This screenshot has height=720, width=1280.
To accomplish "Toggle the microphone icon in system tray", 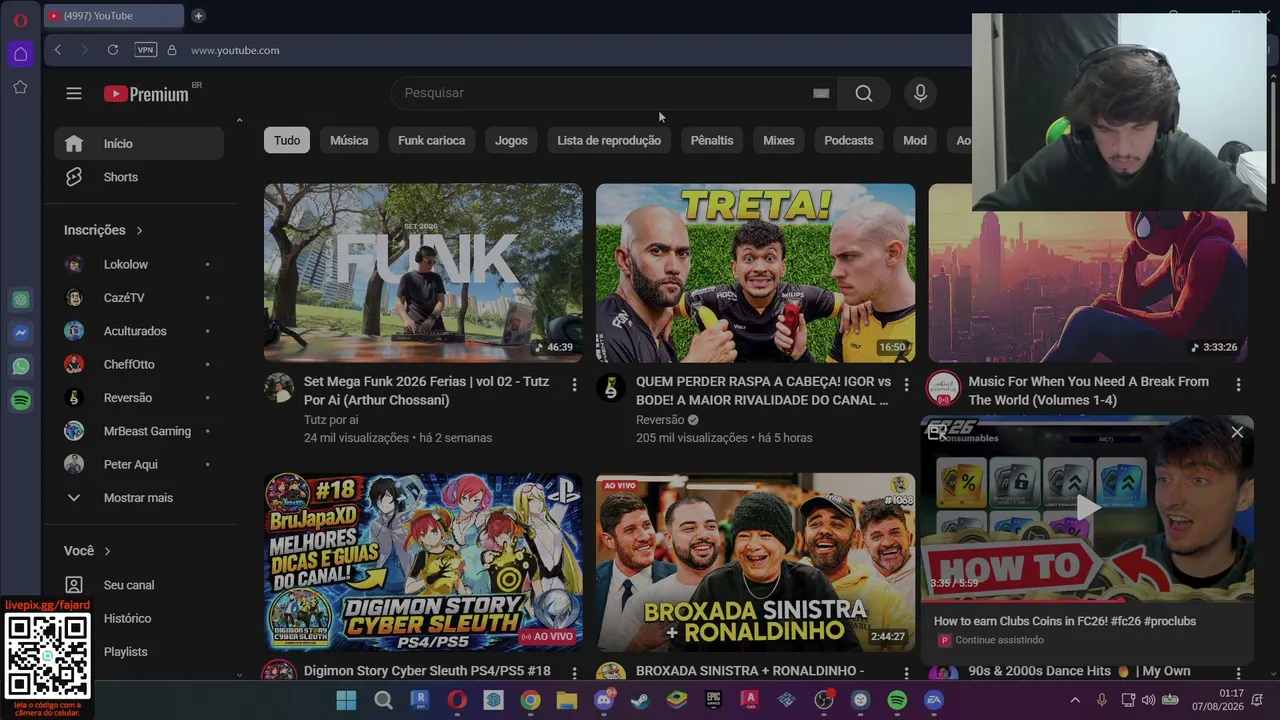I will (1101, 700).
